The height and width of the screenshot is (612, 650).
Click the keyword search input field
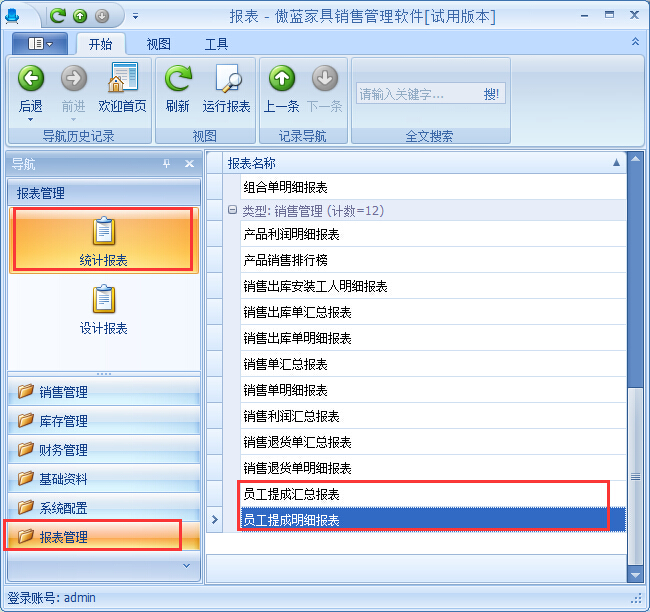(415, 94)
